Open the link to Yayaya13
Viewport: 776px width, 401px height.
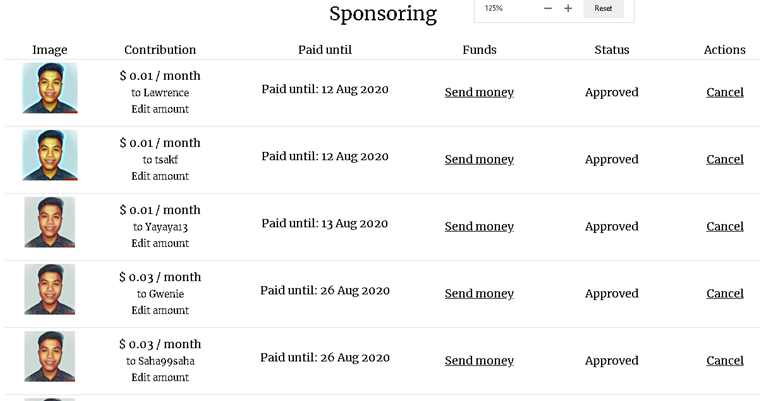(x=166, y=227)
